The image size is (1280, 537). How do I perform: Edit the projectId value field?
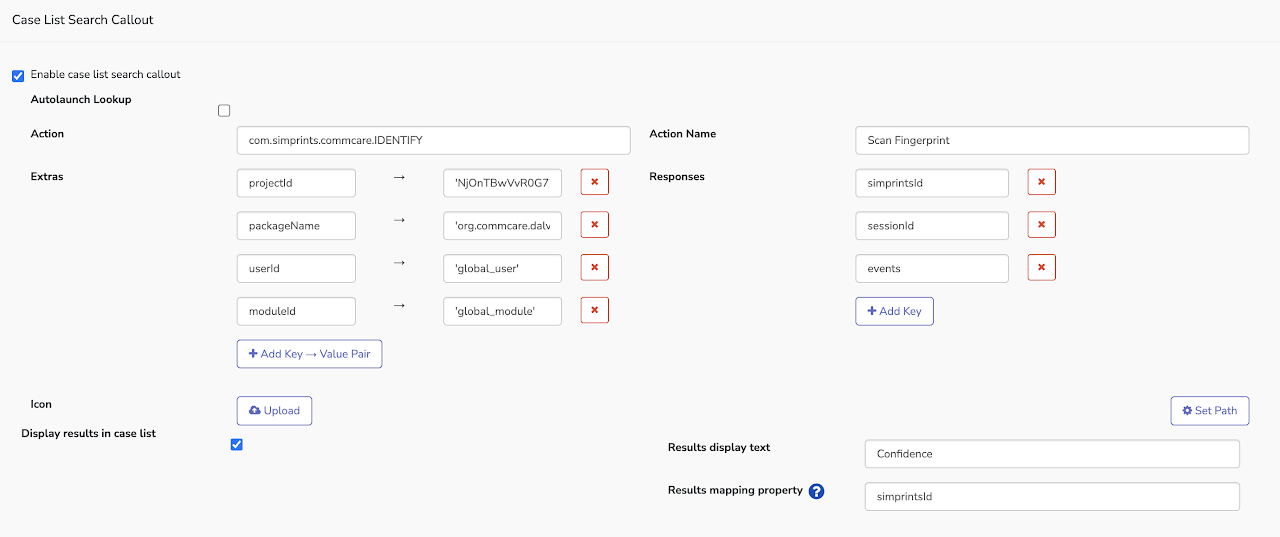tap(502, 183)
